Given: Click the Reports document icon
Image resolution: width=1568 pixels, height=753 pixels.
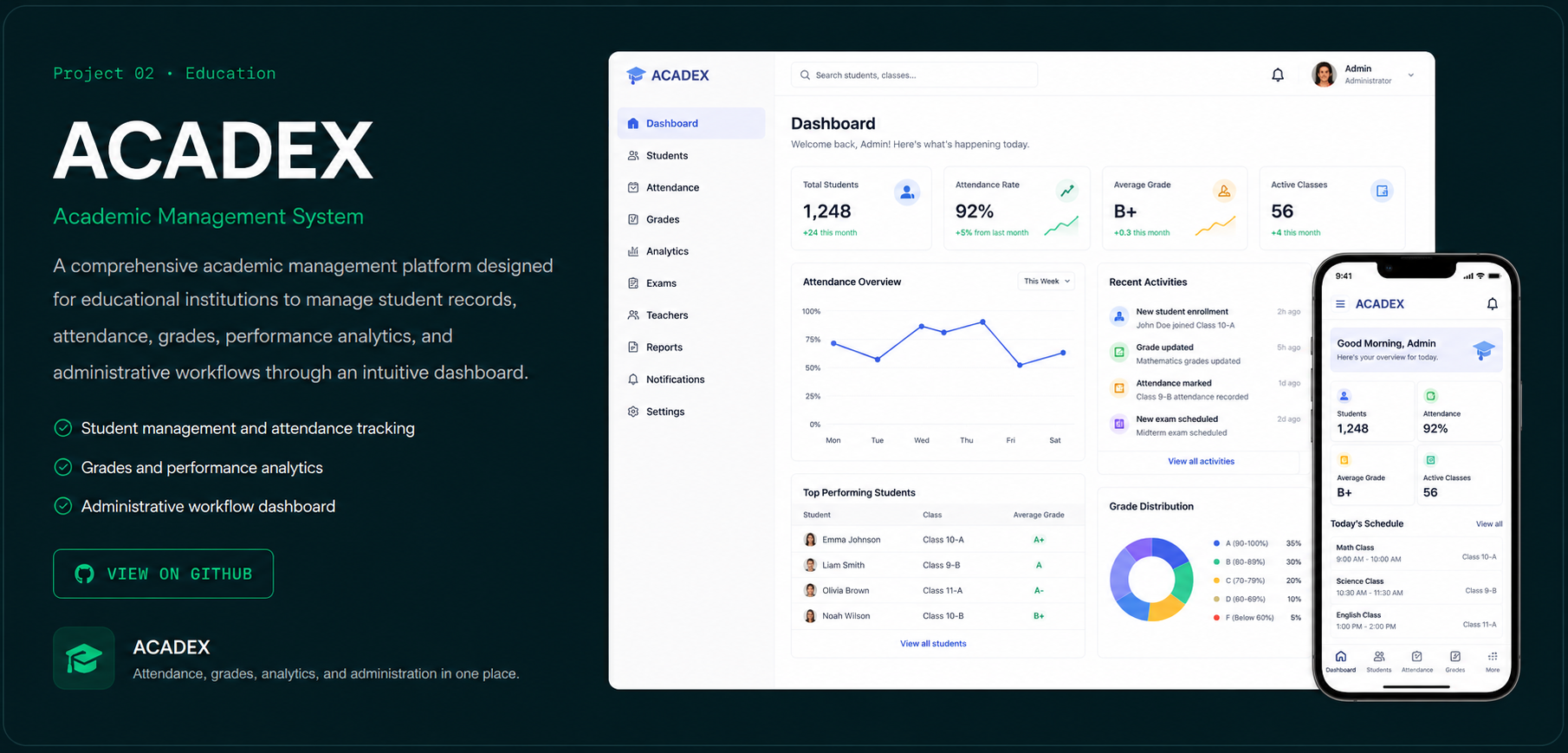Looking at the screenshot, I should (x=633, y=347).
